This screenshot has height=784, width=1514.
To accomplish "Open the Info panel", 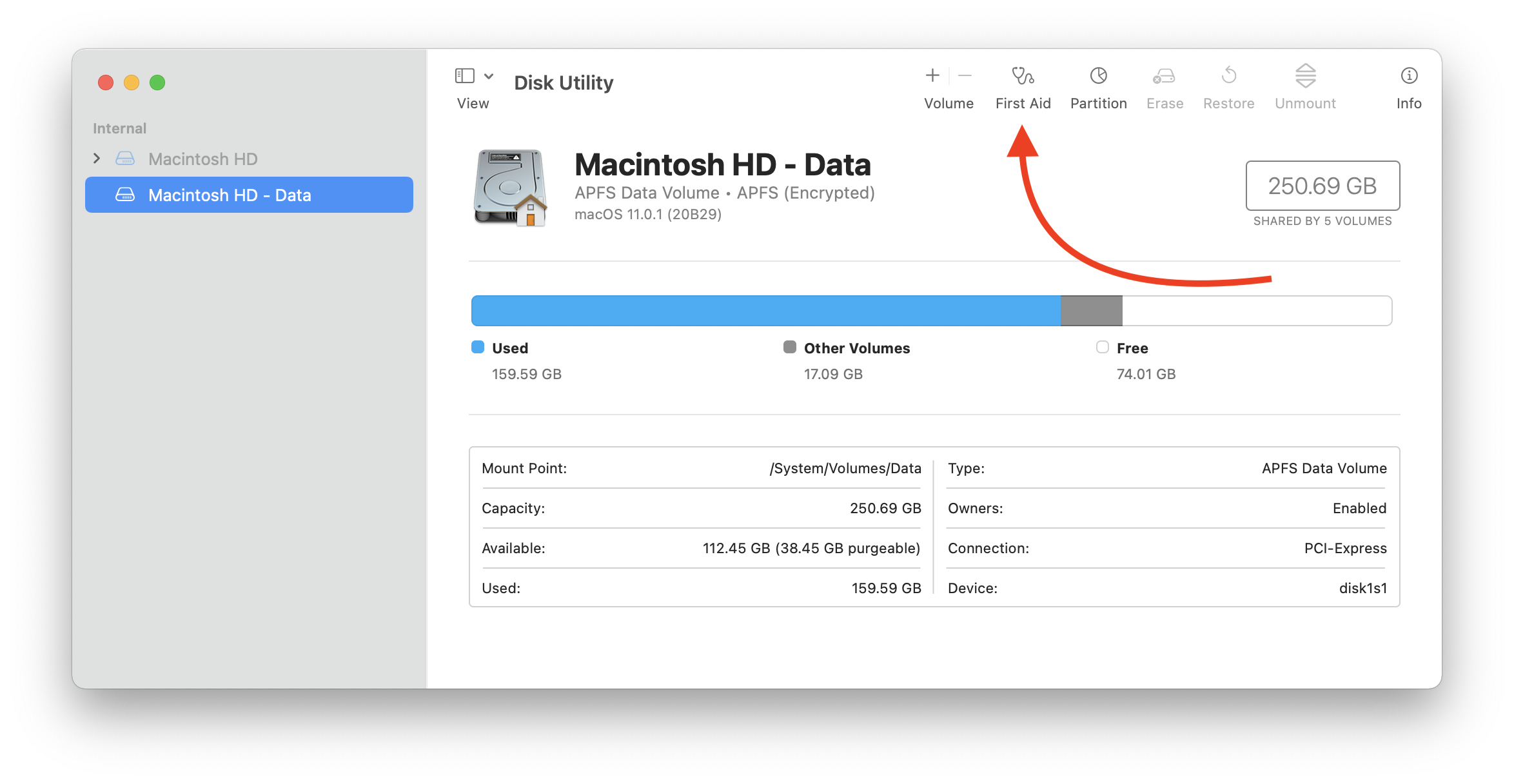I will pos(1409,76).
